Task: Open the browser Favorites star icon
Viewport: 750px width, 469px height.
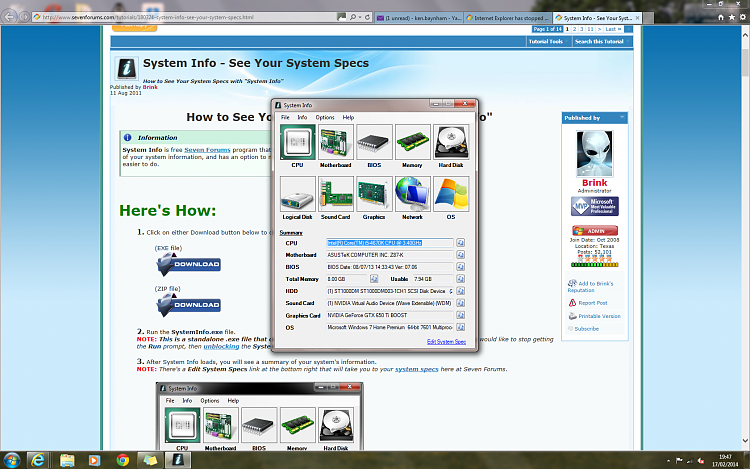Action: [731, 17]
